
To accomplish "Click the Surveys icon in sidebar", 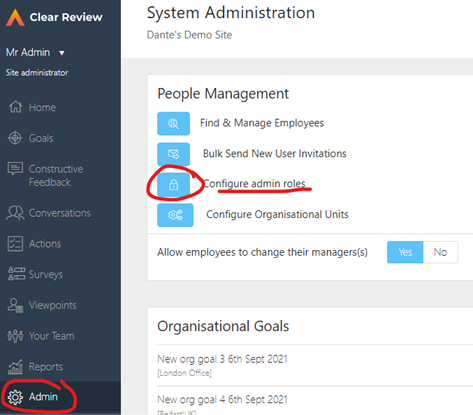I will click(16, 274).
